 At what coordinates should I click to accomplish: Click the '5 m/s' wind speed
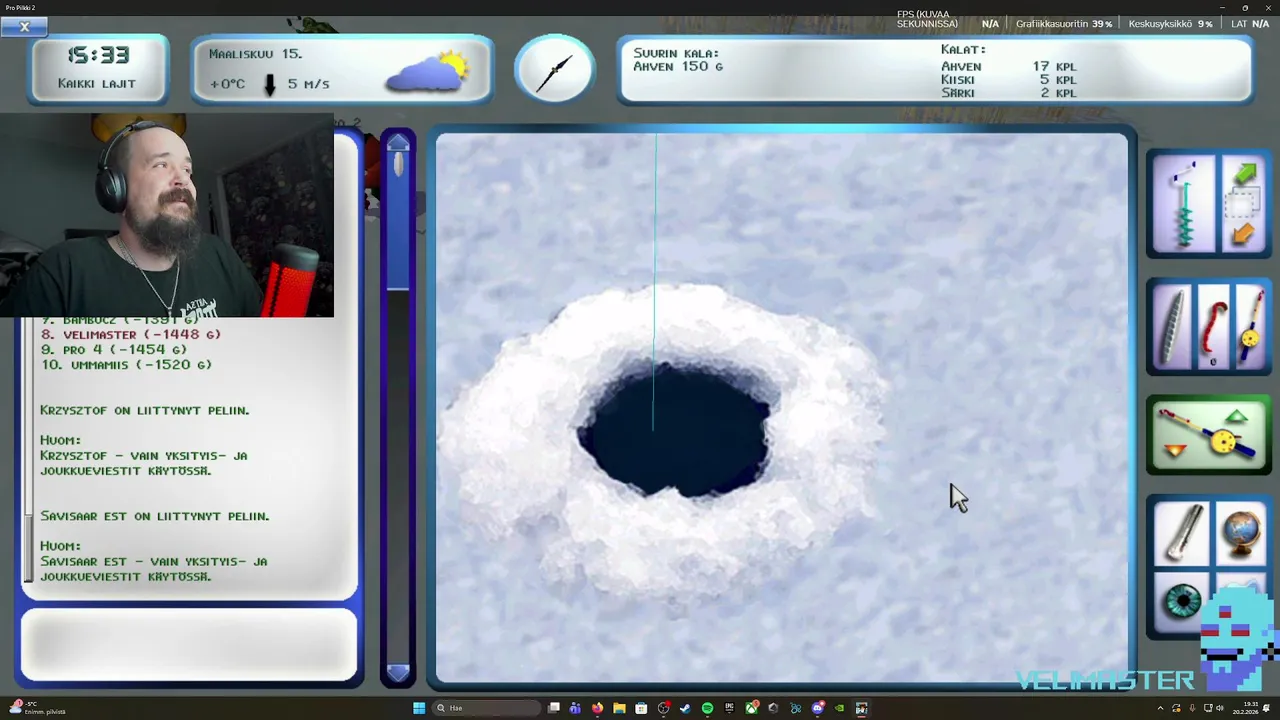click(x=308, y=84)
